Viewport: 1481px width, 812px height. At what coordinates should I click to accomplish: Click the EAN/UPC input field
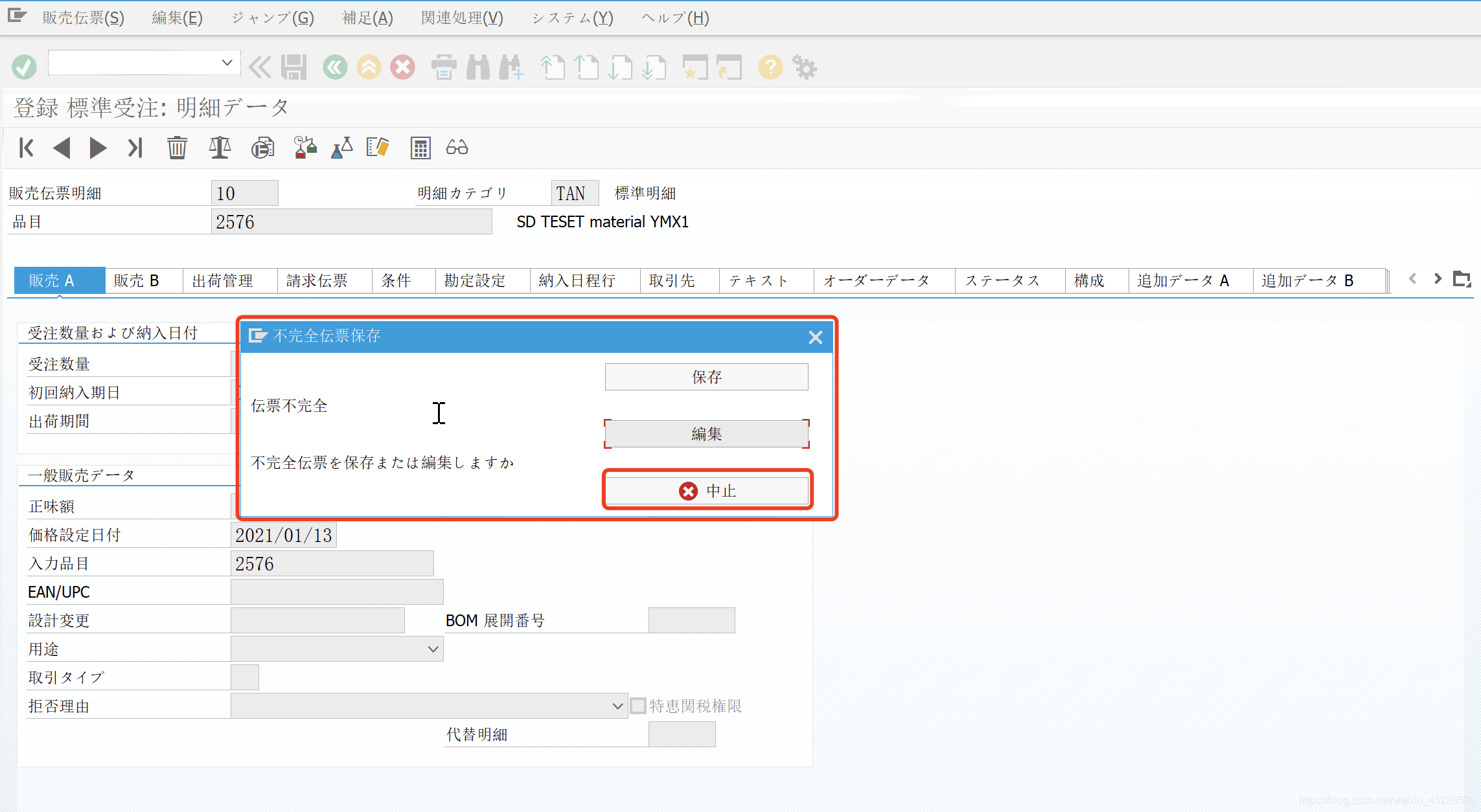click(x=337, y=592)
